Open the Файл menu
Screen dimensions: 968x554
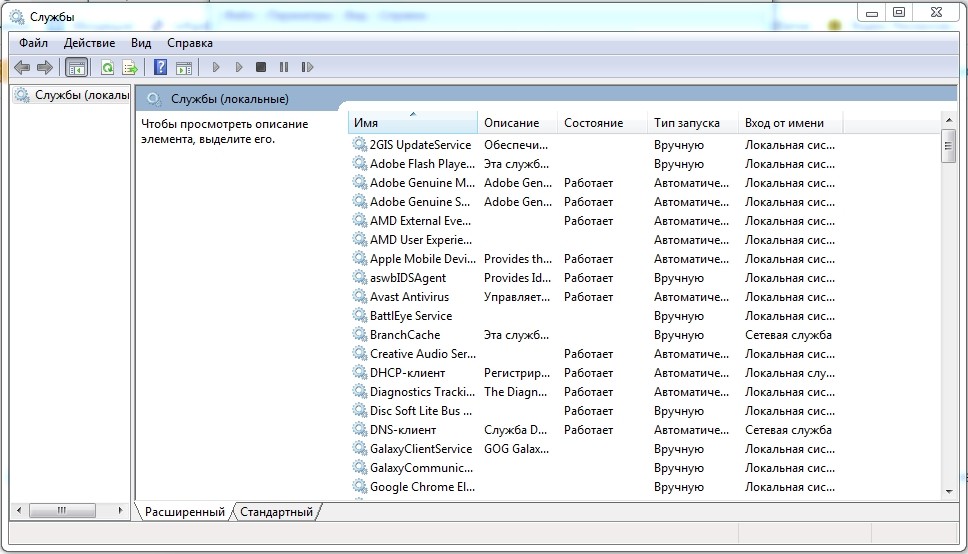pyautogui.click(x=33, y=43)
